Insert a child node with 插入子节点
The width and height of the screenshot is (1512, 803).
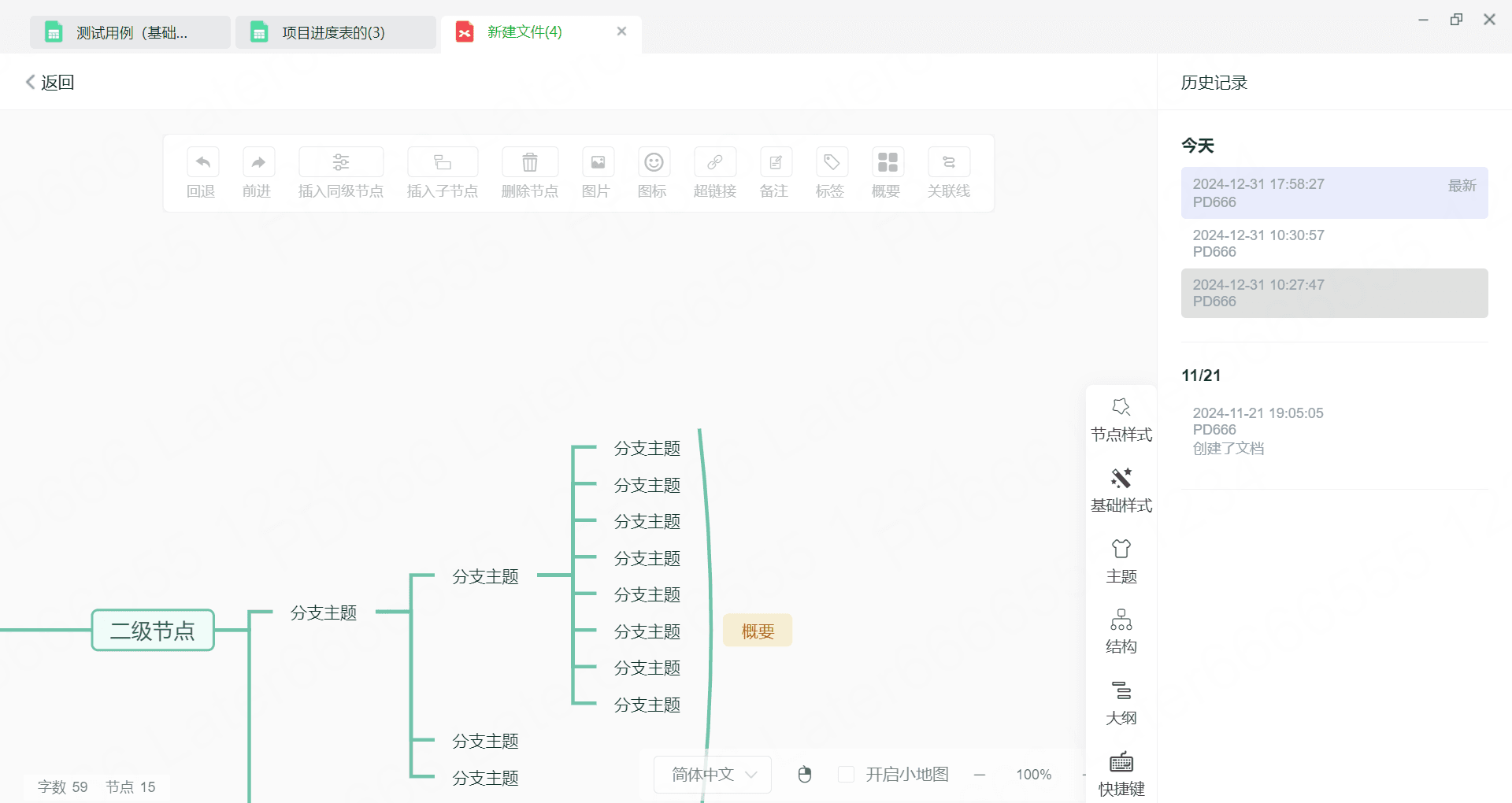click(x=443, y=162)
